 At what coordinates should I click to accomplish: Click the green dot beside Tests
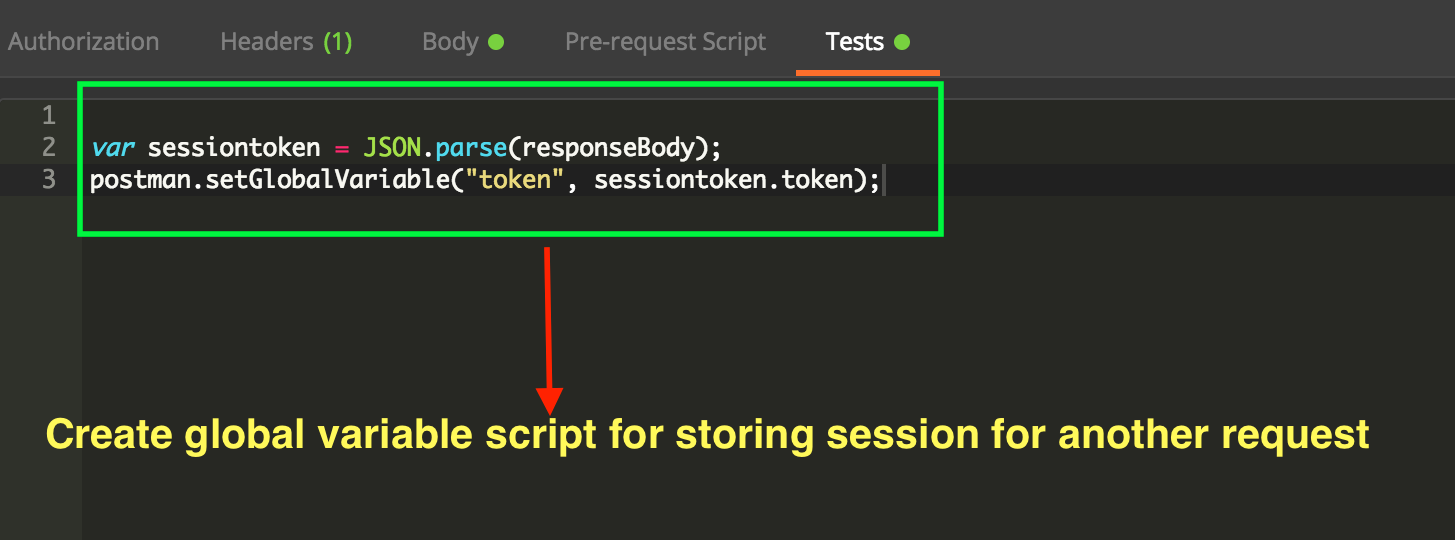(x=901, y=42)
